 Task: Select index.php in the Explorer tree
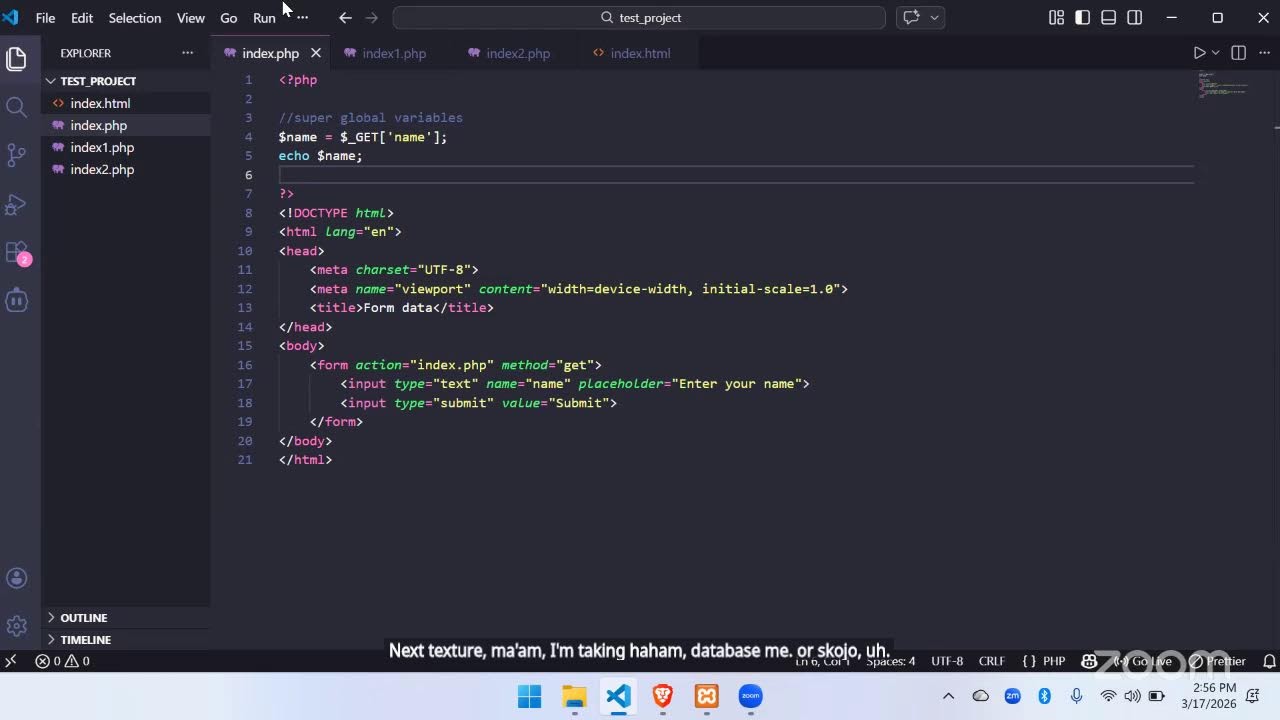(x=125, y=125)
